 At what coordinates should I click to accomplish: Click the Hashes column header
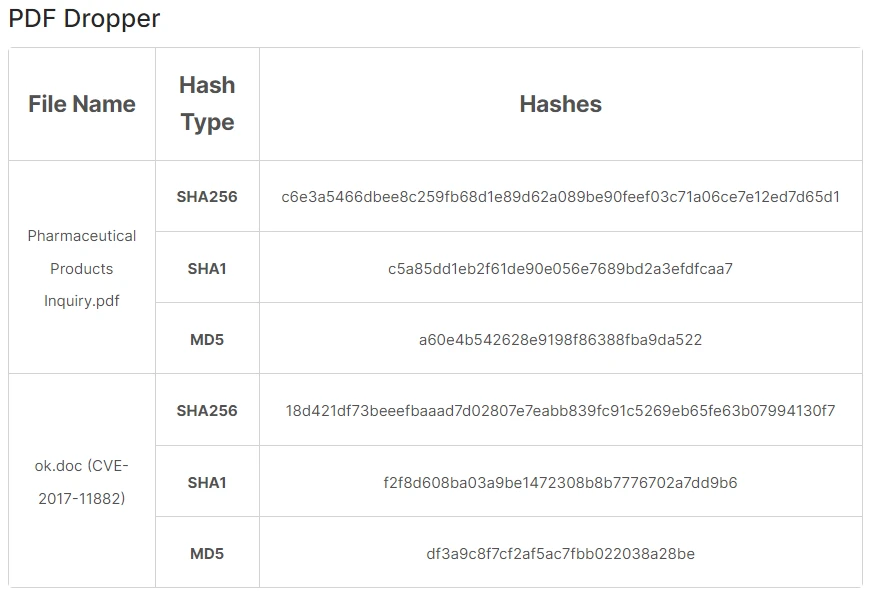point(560,104)
